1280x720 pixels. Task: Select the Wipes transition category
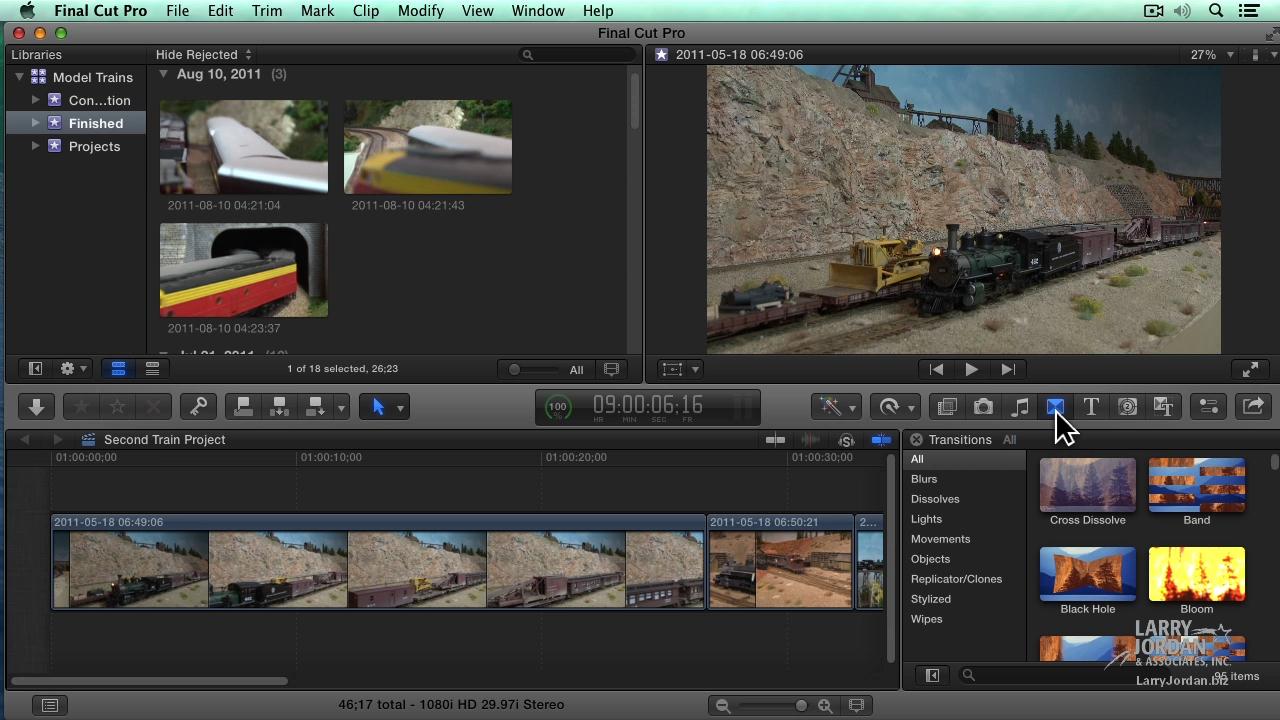(x=965, y=619)
